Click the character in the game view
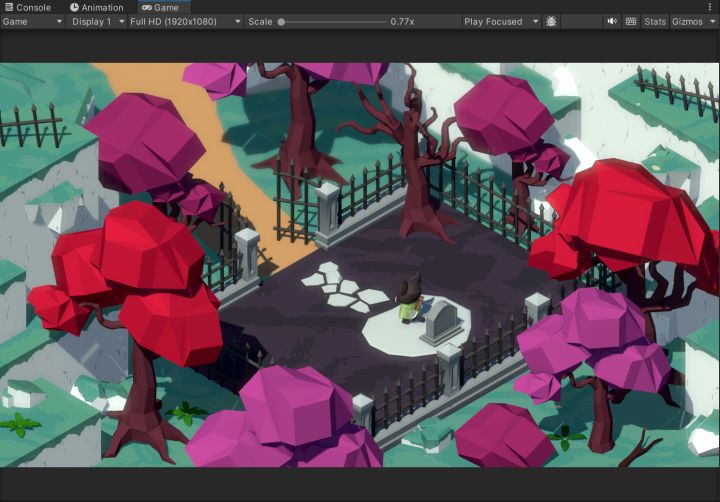This screenshot has height=502, width=720. 411,299
